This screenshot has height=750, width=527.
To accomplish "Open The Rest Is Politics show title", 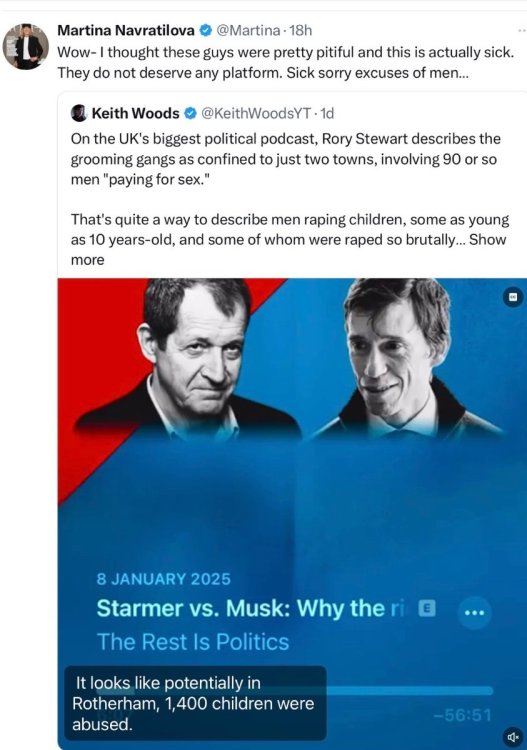I will click(x=193, y=642).
